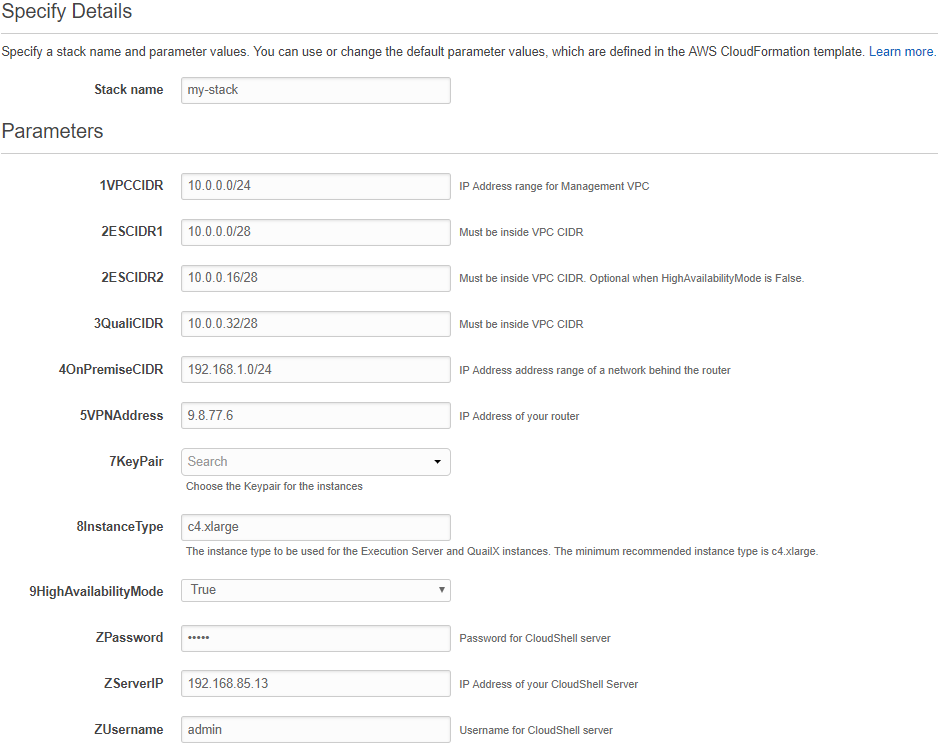Screen dimensions: 938x745
Task: Focus the 2ESCIDR2 input box
Action: 316,278
